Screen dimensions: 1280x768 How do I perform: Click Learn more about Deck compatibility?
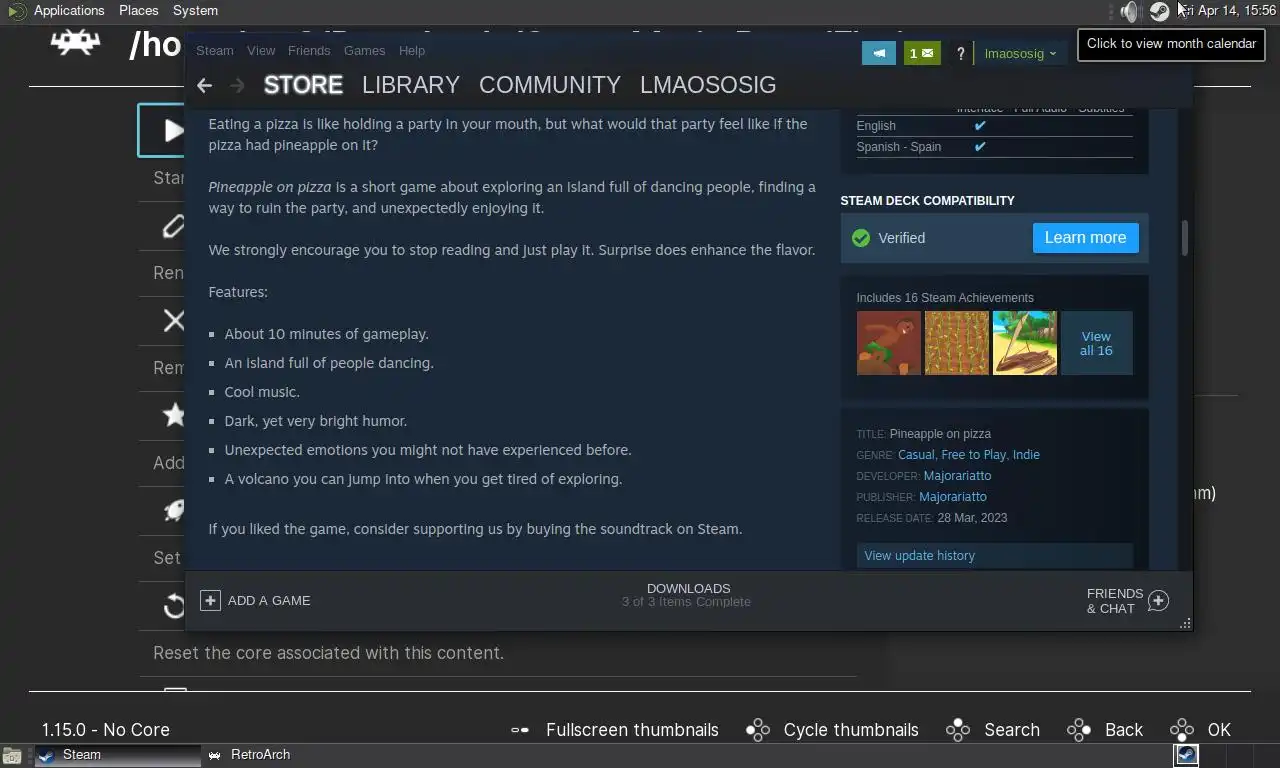pos(1085,238)
